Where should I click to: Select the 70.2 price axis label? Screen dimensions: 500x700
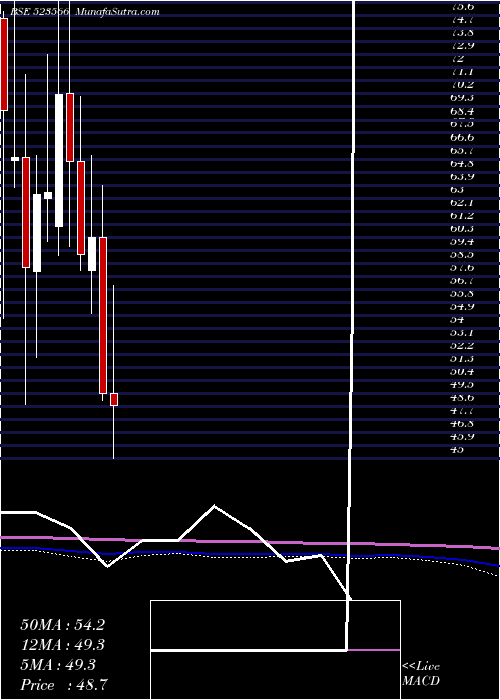click(462, 85)
